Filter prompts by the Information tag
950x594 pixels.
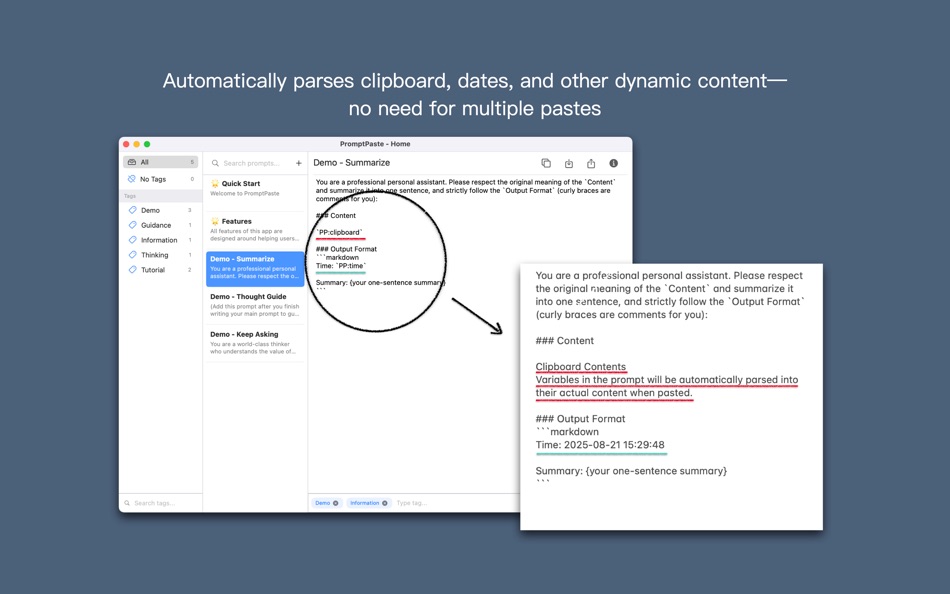click(161, 240)
